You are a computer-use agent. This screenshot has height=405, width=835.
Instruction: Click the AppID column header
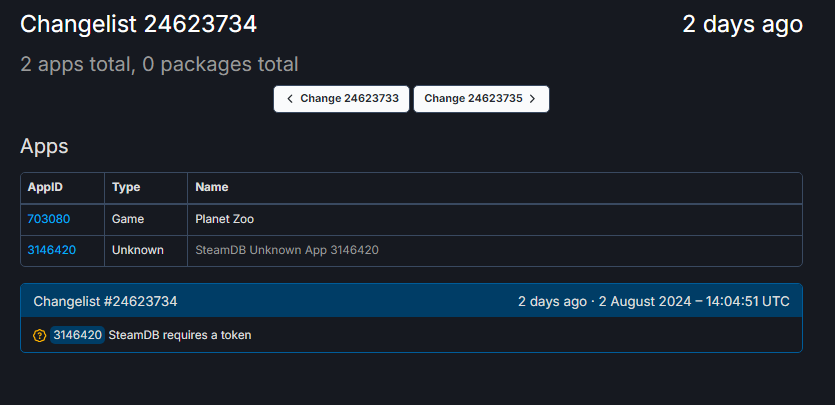click(x=63, y=188)
